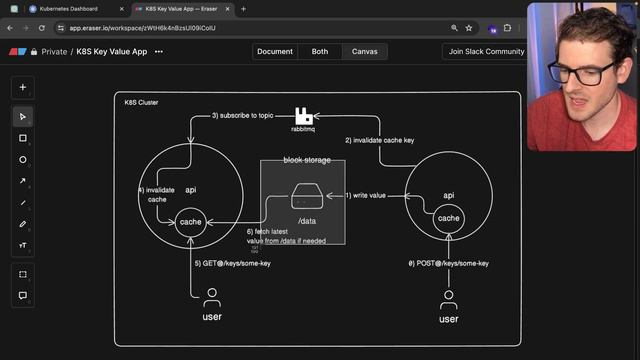Screen dimensions: 640x360
Task: Select the line tool
Action: click(x=23, y=202)
